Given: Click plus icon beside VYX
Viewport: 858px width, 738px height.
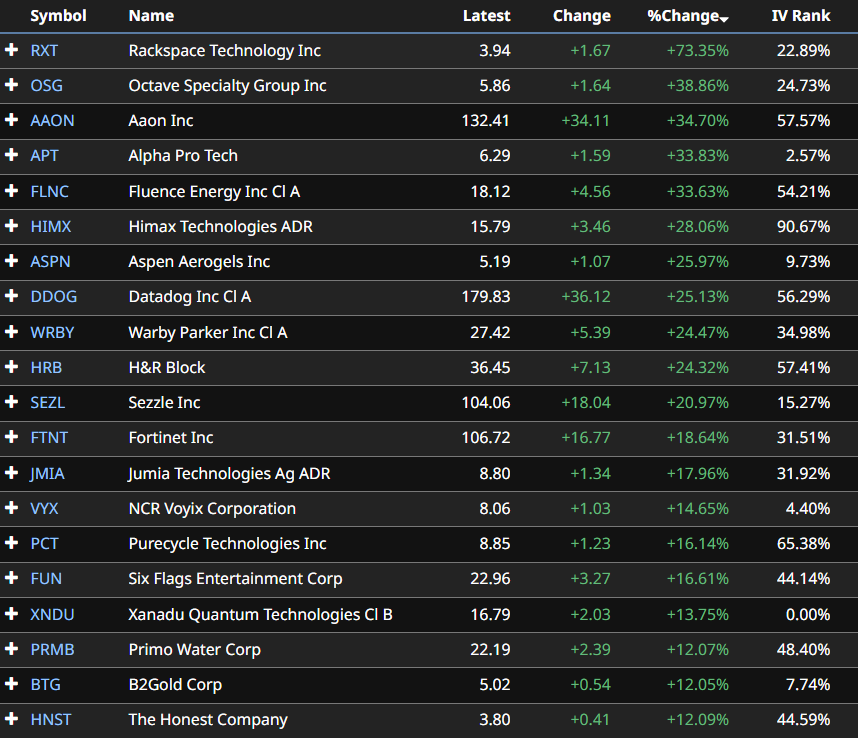Looking at the screenshot, I should tap(11, 508).
